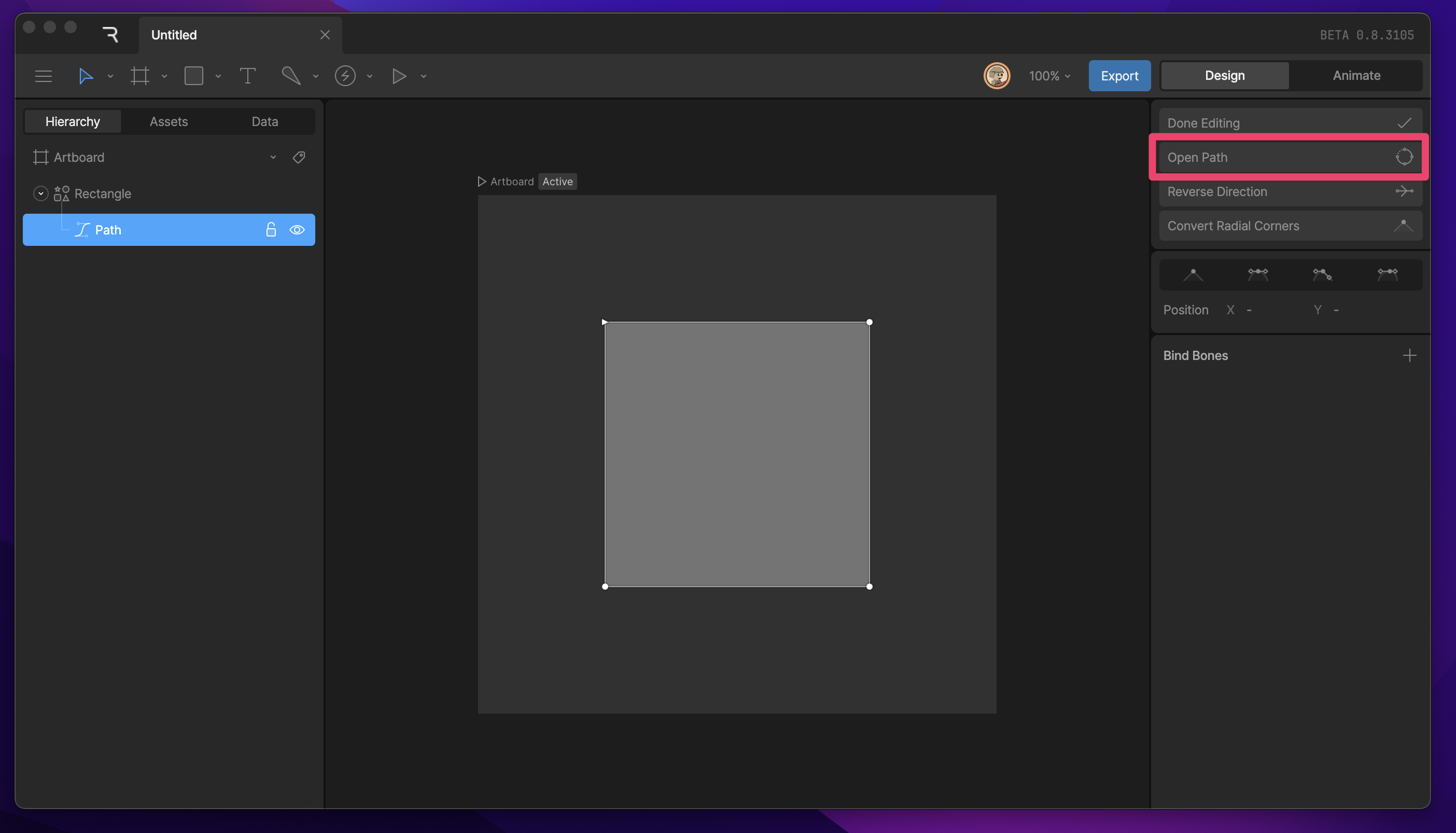Open the 100% zoom dropdown
The image size is (1456, 833).
[x=1049, y=76]
